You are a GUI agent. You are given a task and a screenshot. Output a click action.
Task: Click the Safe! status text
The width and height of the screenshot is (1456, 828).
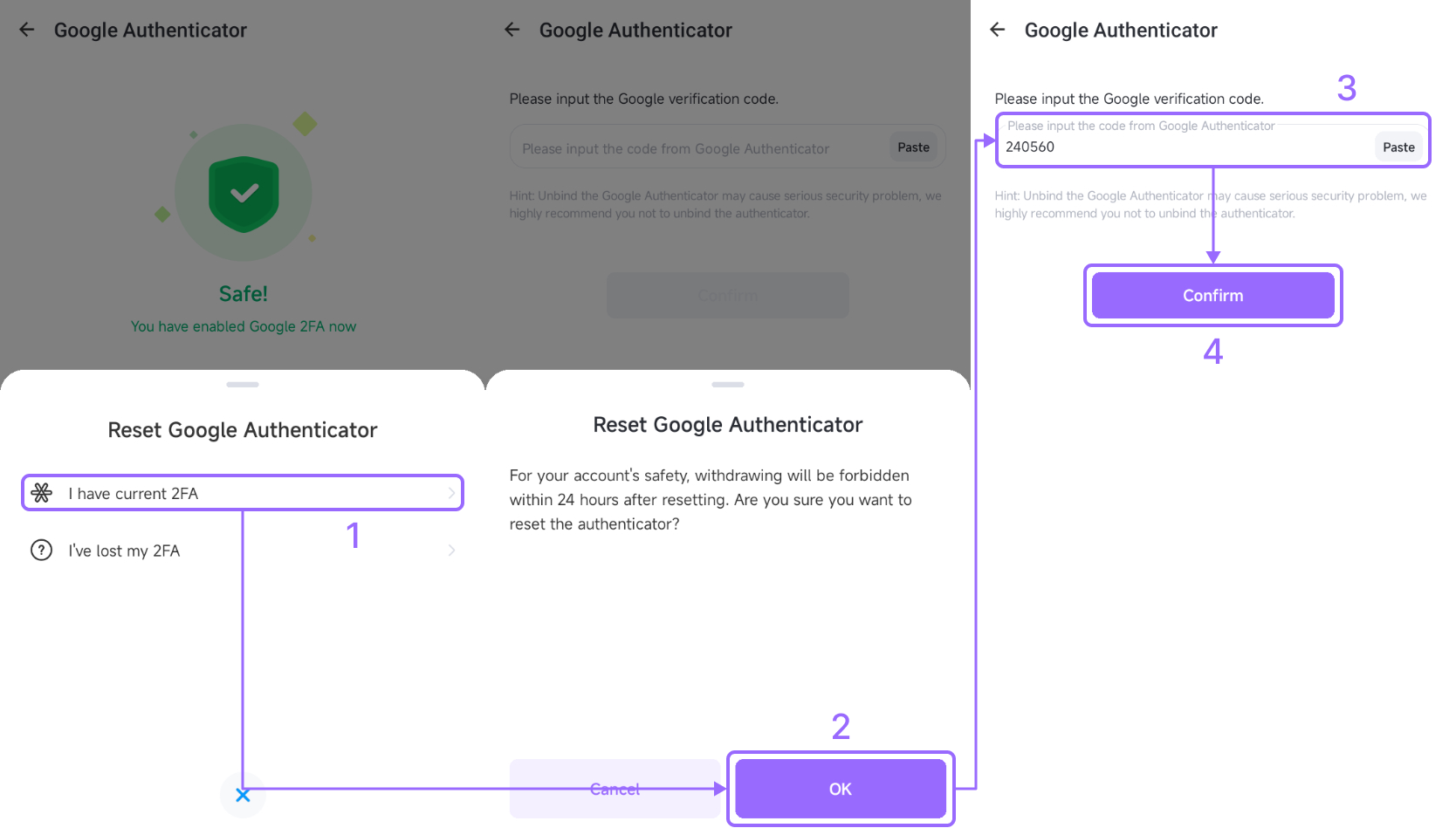[244, 294]
